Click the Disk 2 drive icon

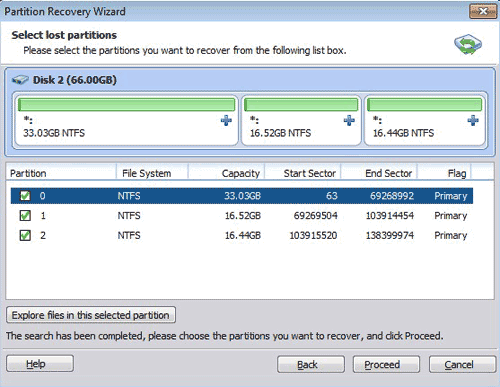point(20,80)
